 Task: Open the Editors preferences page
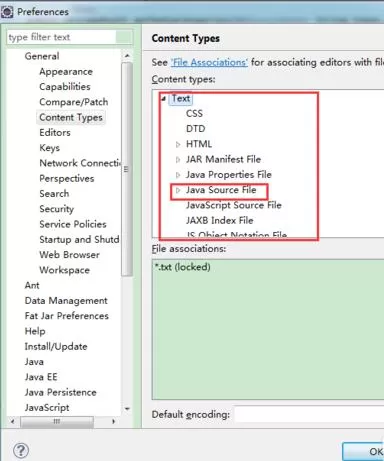[x=55, y=132]
